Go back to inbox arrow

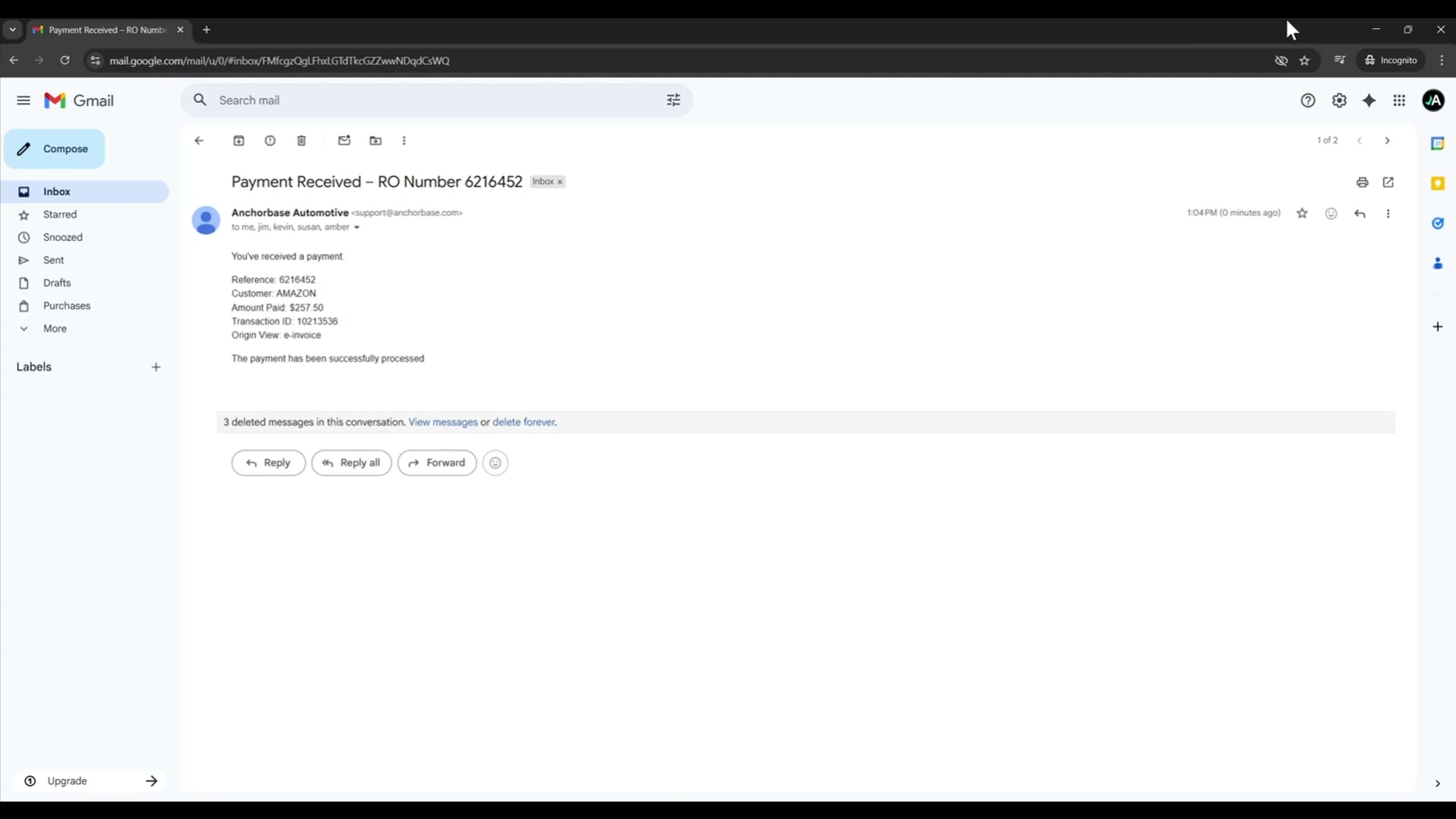click(x=199, y=140)
